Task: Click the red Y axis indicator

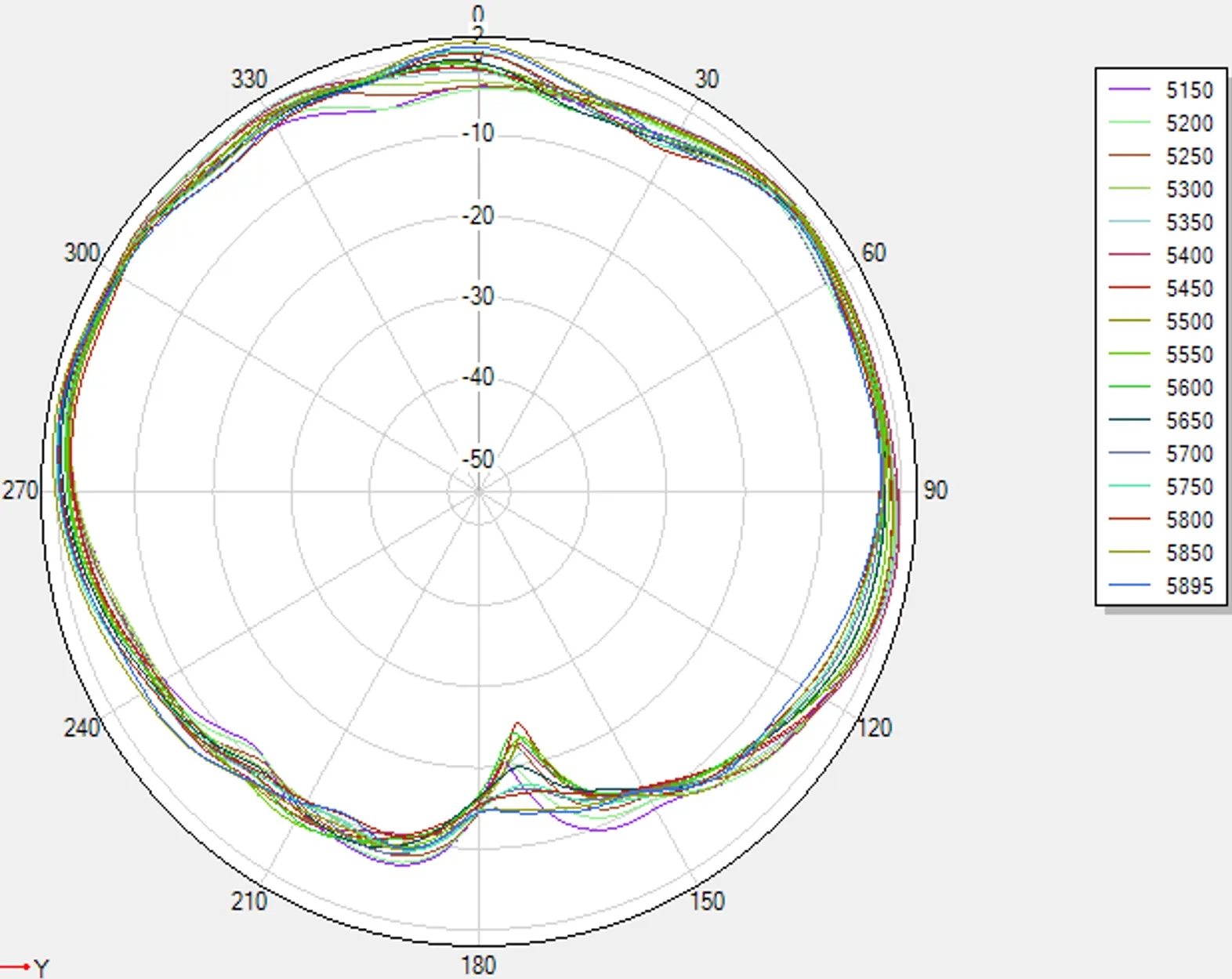Action: tap(25, 967)
